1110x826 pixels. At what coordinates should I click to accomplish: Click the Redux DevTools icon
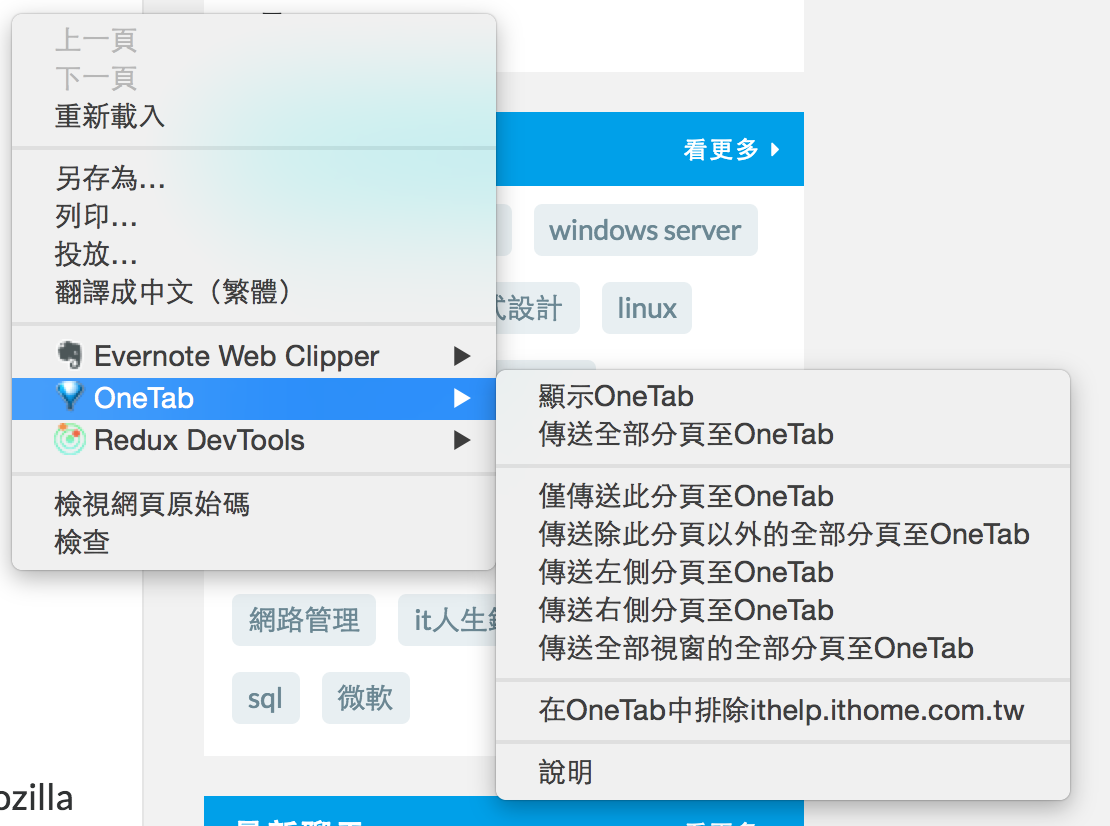pyautogui.click(x=69, y=440)
